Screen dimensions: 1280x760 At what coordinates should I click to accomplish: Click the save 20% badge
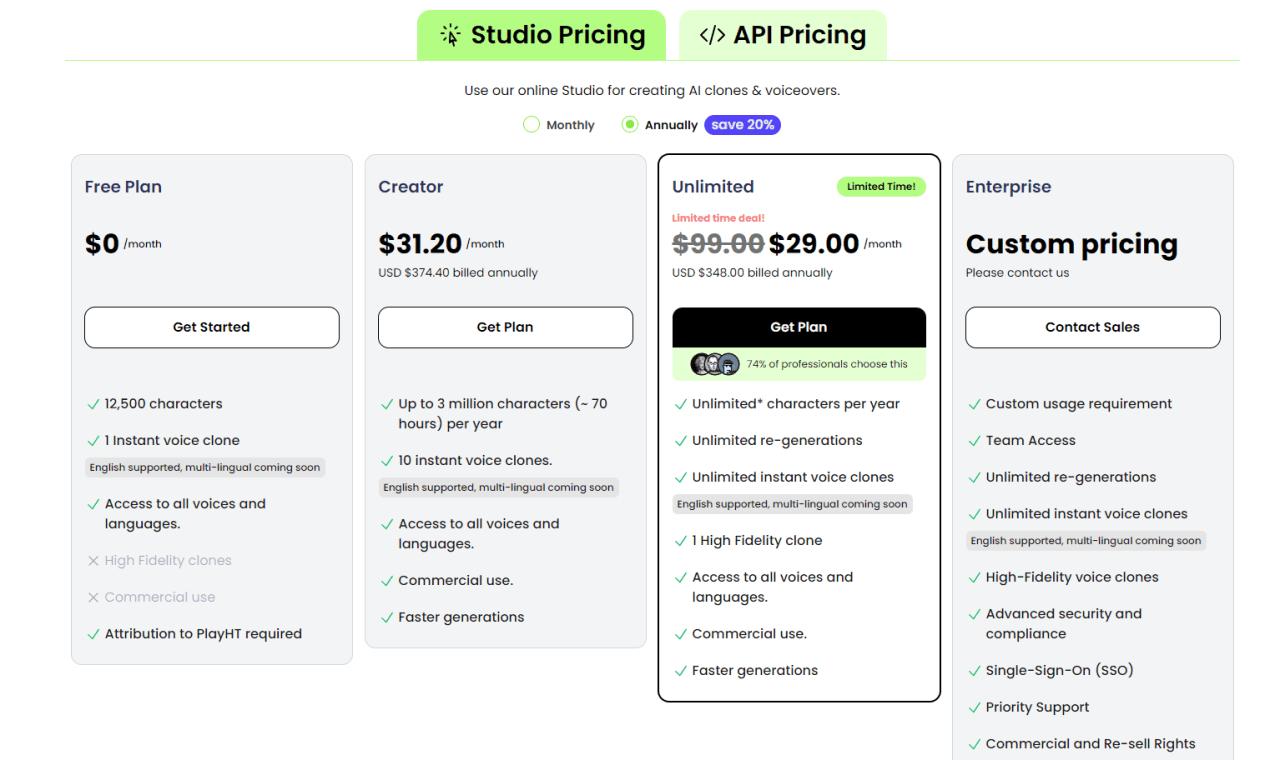pyautogui.click(x=742, y=125)
